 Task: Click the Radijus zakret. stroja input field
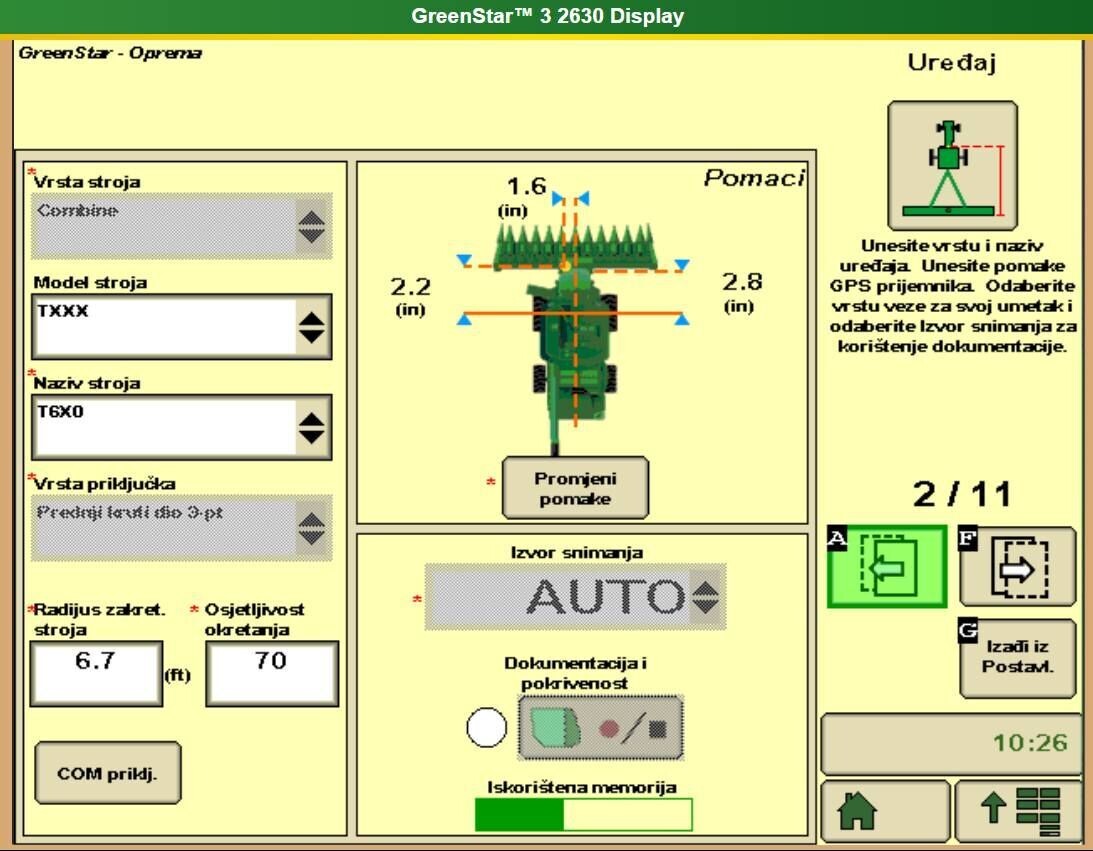tap(96, 673)
